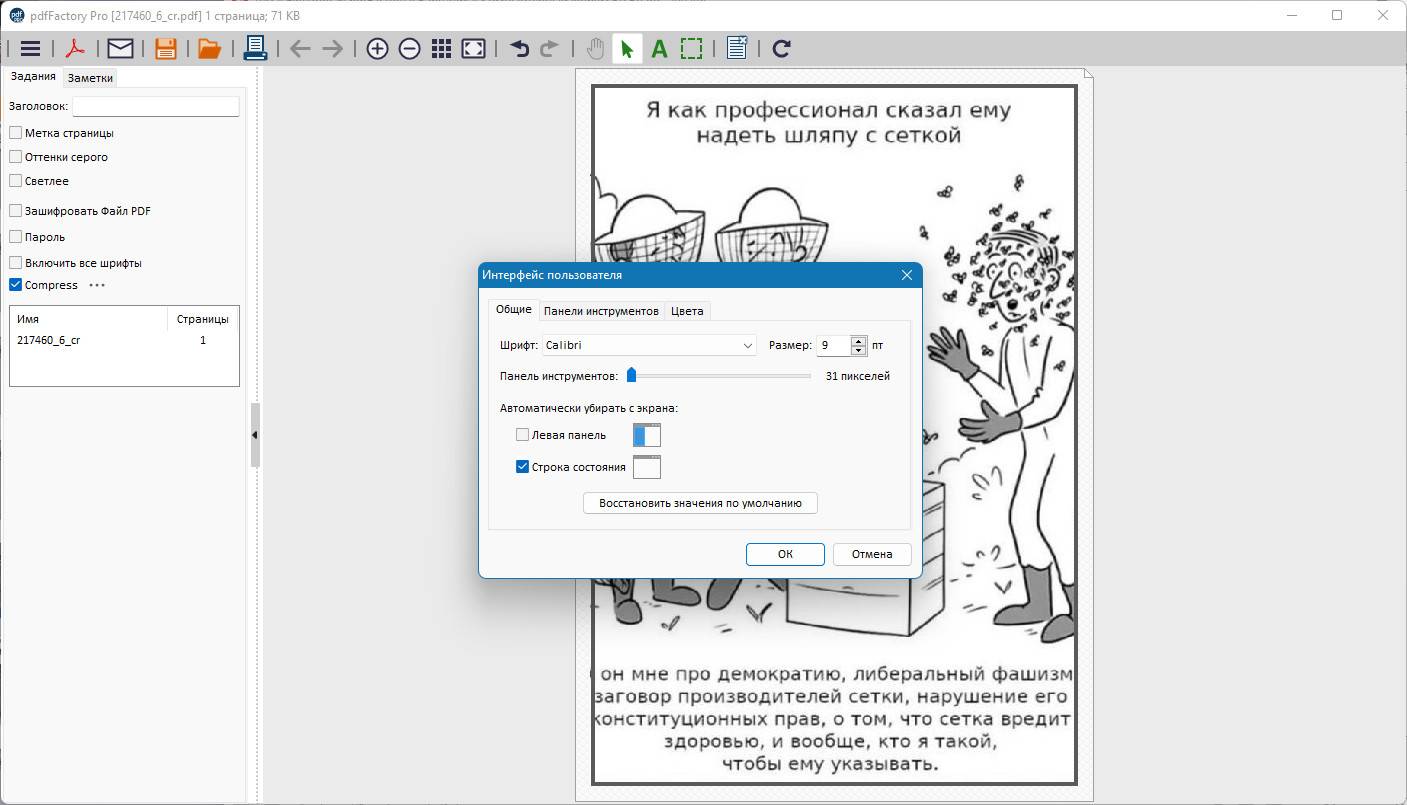The height and width of the screenshot is (805, 1407).
Task: Open the hamburger menu icon
Action: point(30,49)
